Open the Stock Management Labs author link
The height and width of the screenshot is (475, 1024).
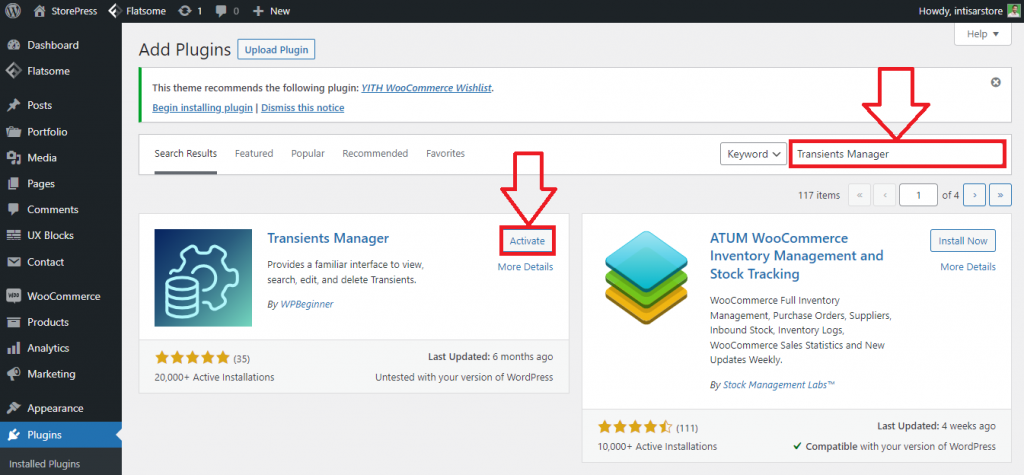click(x=779, y=385)
